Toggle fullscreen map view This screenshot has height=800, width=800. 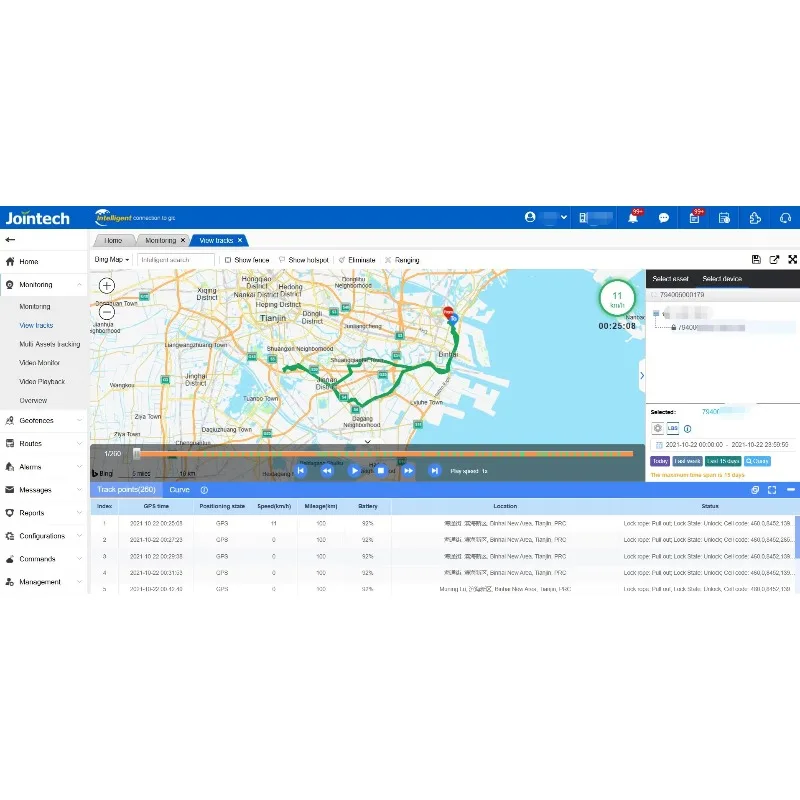point(792,260)
